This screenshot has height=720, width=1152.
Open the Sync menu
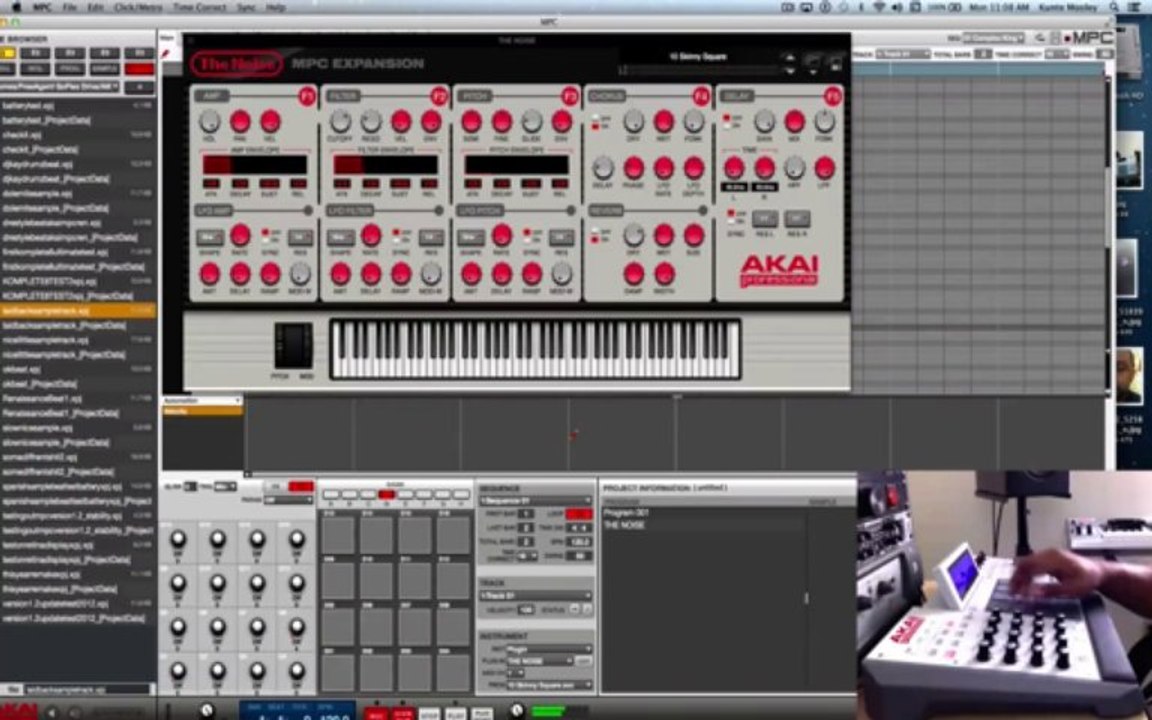[246, 7]
